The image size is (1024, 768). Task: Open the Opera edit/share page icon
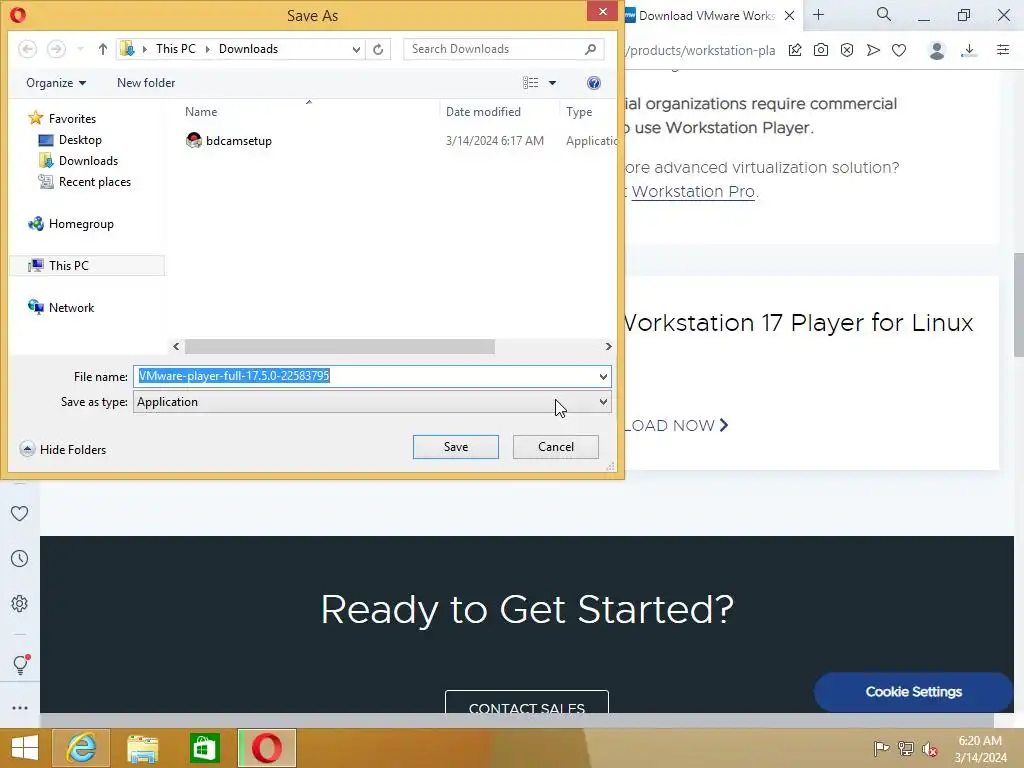[795, 50]
